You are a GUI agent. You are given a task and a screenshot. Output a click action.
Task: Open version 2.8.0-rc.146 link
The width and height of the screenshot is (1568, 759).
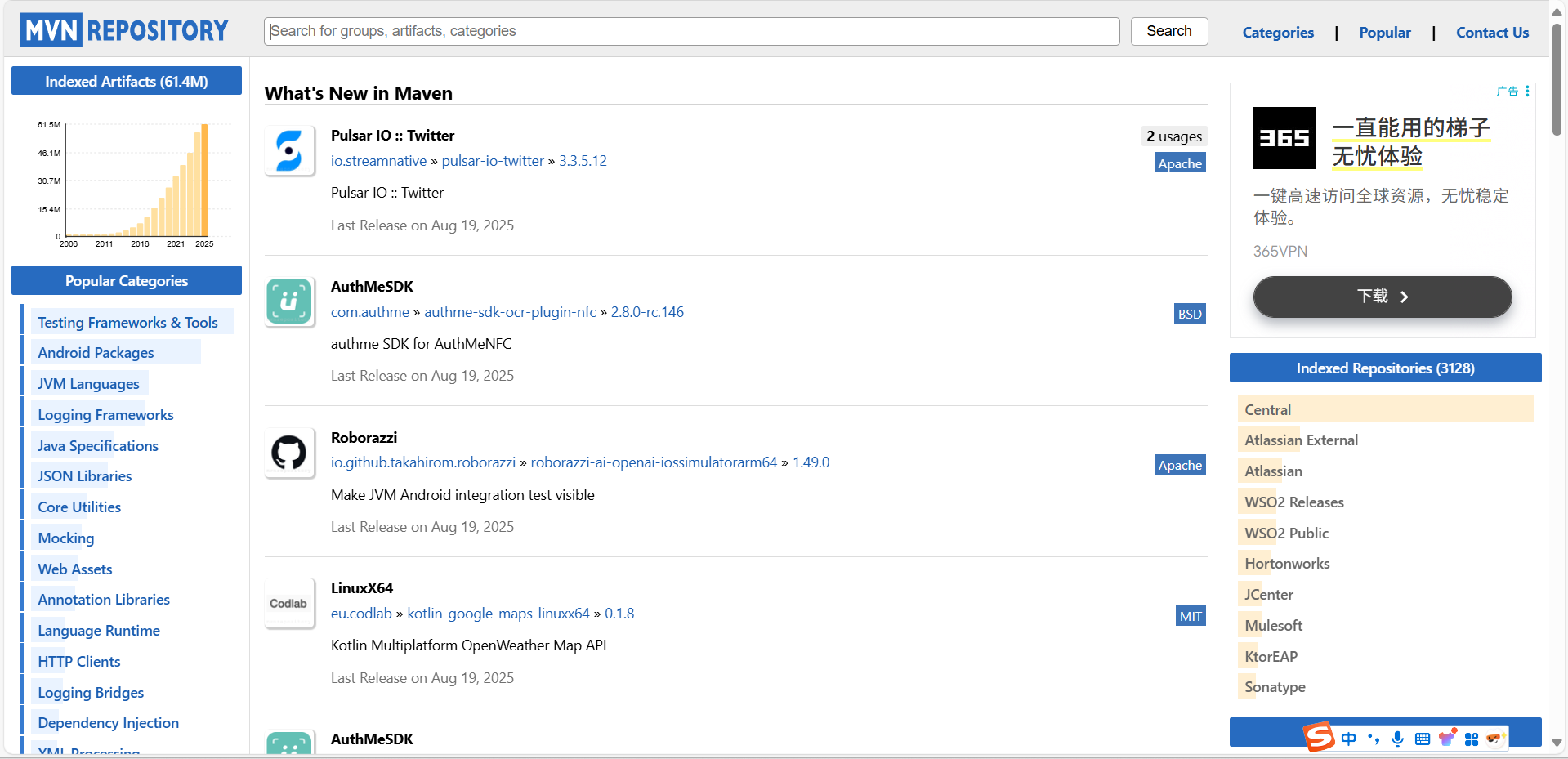click(x=647, y=311)
